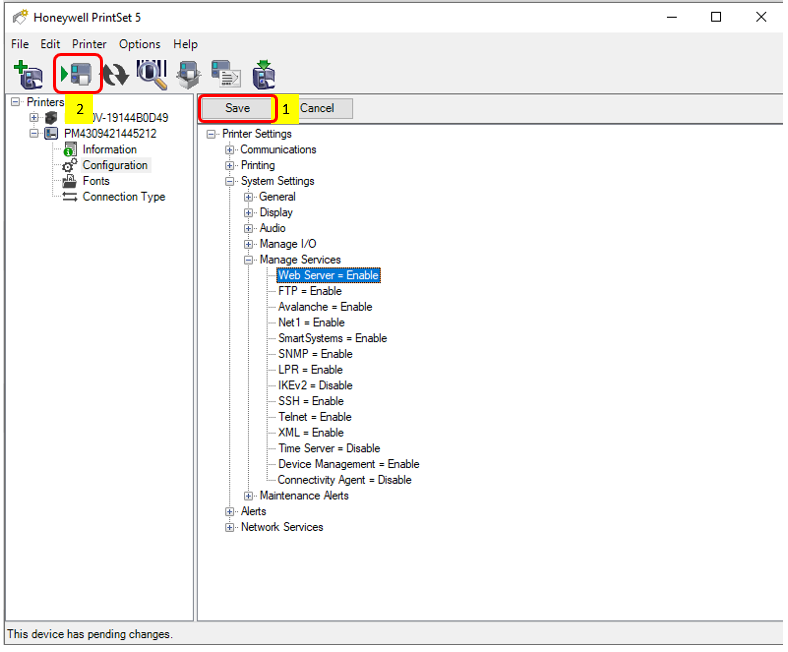Expand the General settings node
This screenshot has height=652, width=788.
248,197
